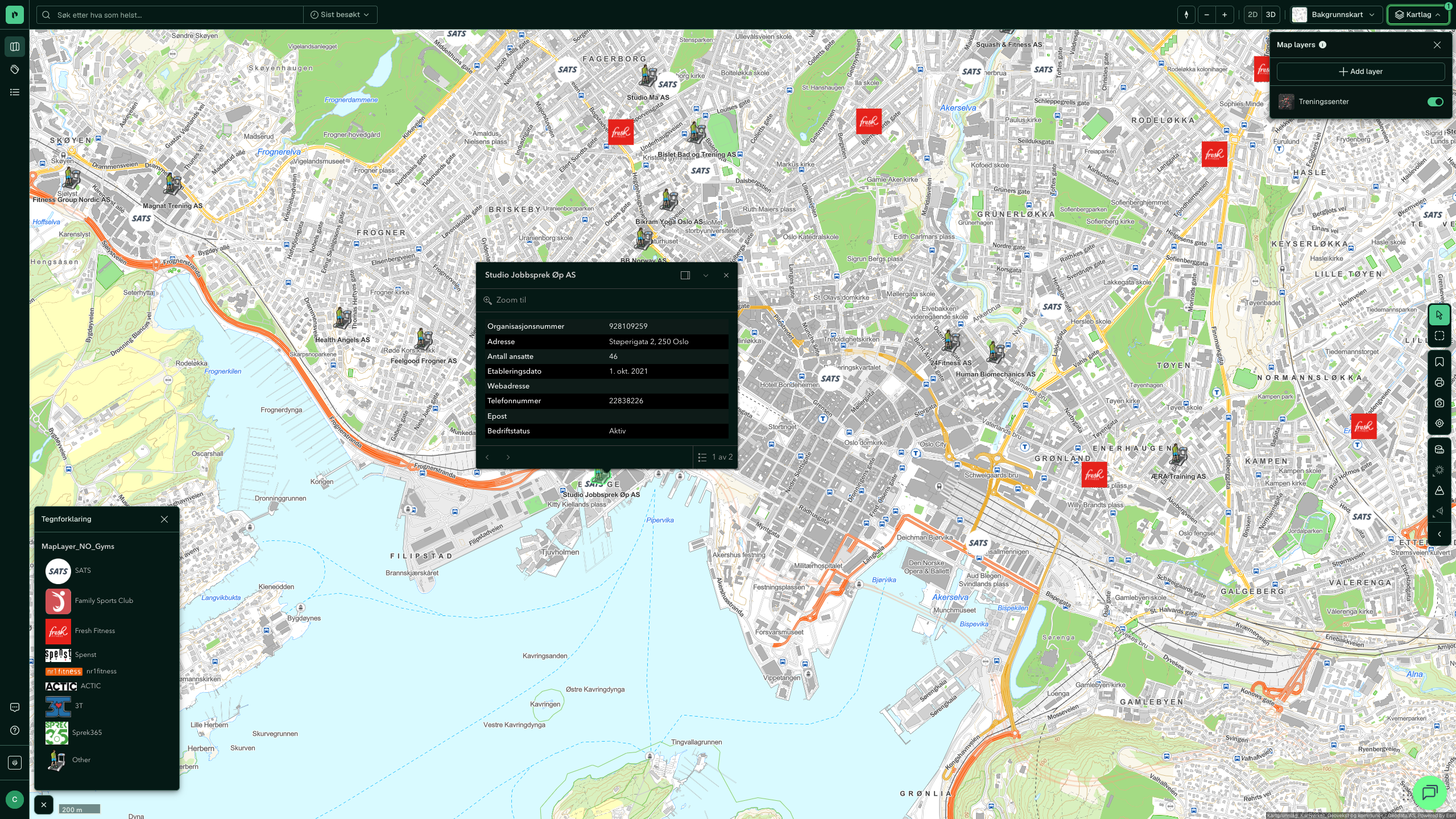1456x819 pixels.
Task: Click the Studio Jobbsprek Øp AS map marker
Action: [601, 475]
